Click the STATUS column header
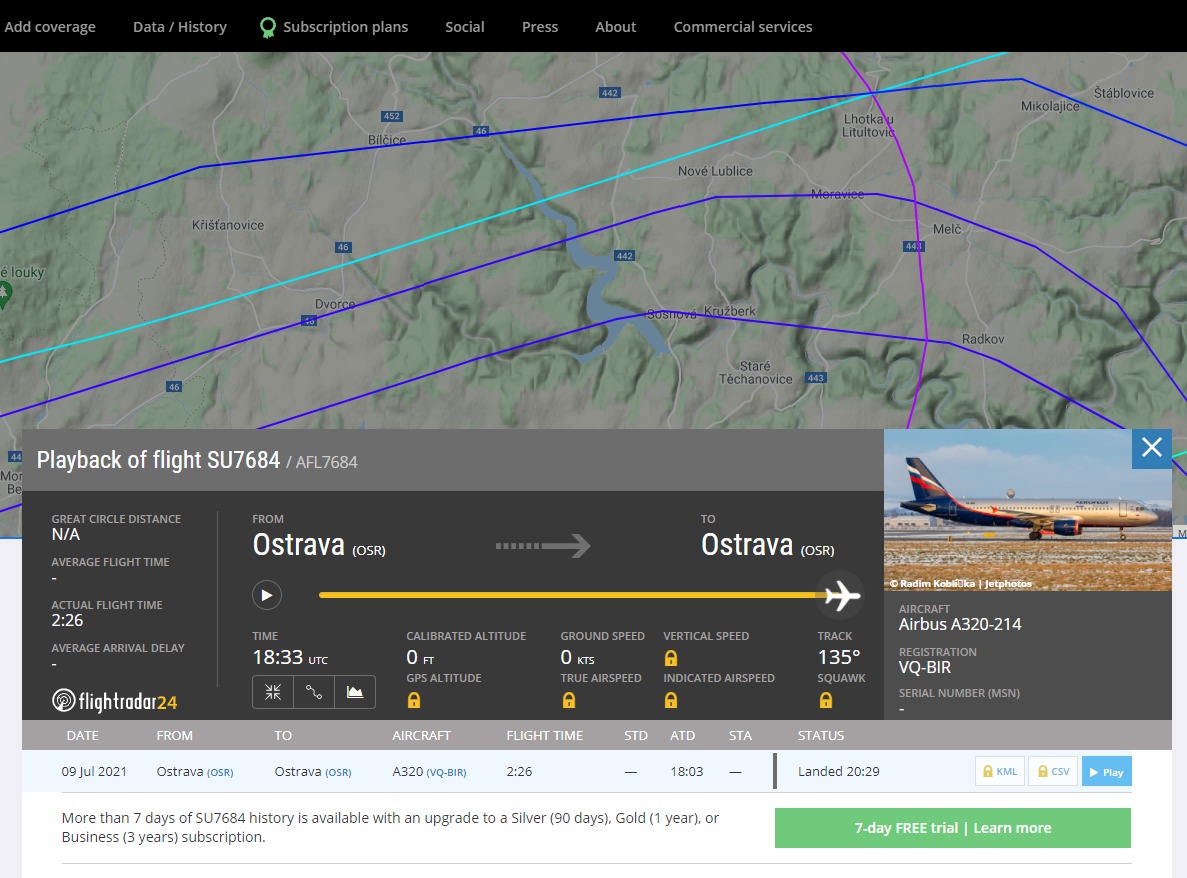 click(821, 736)
